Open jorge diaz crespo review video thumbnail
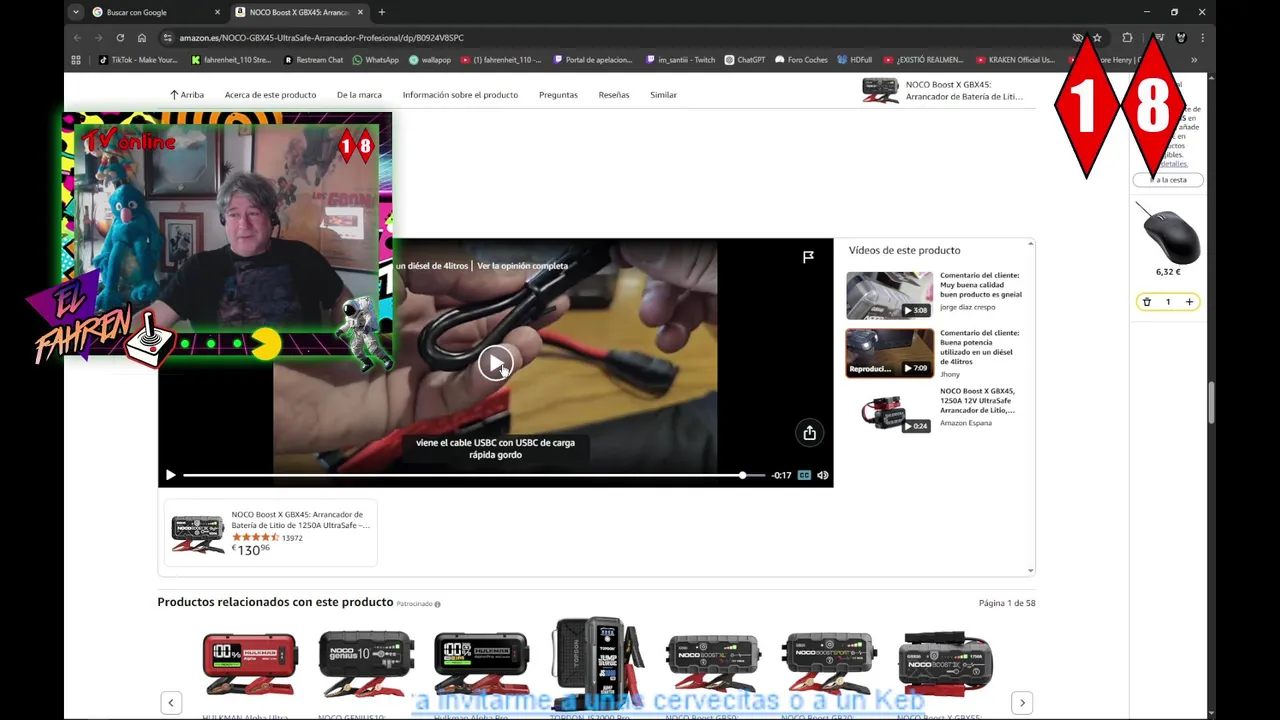The width and height of the screenshot is (1280, 720). 889,295
